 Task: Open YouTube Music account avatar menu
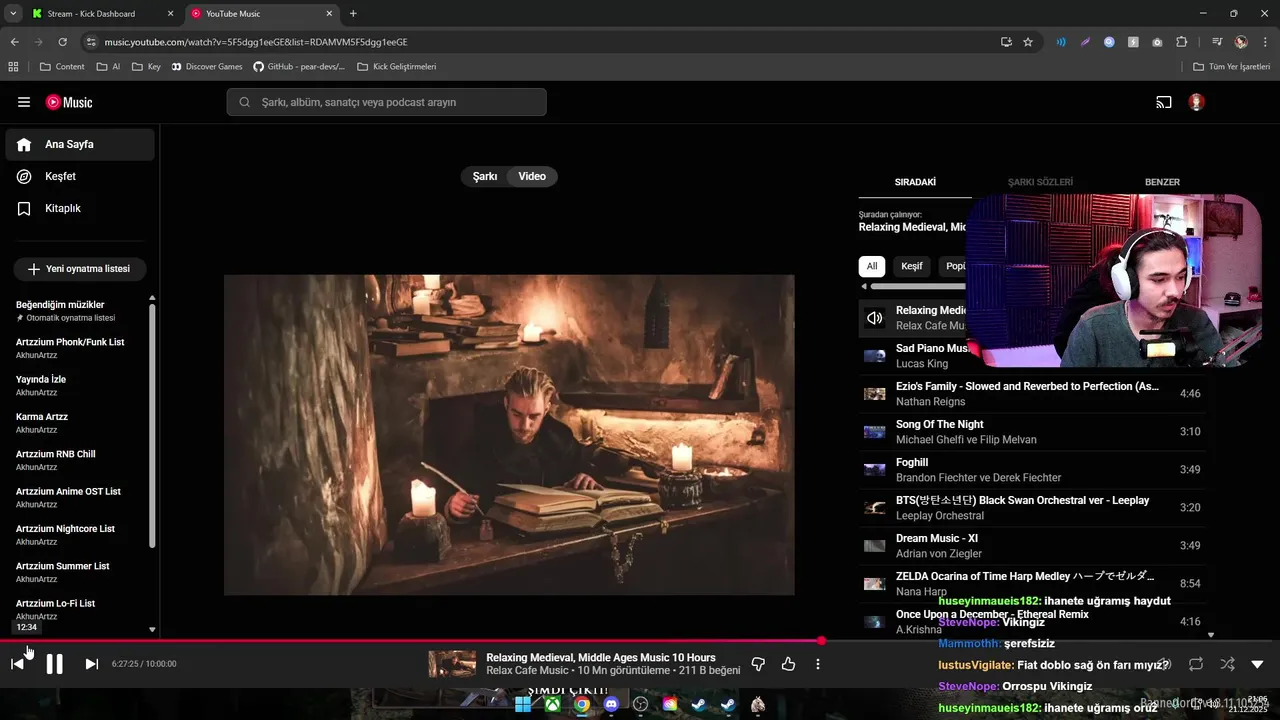click(1196, 102)
